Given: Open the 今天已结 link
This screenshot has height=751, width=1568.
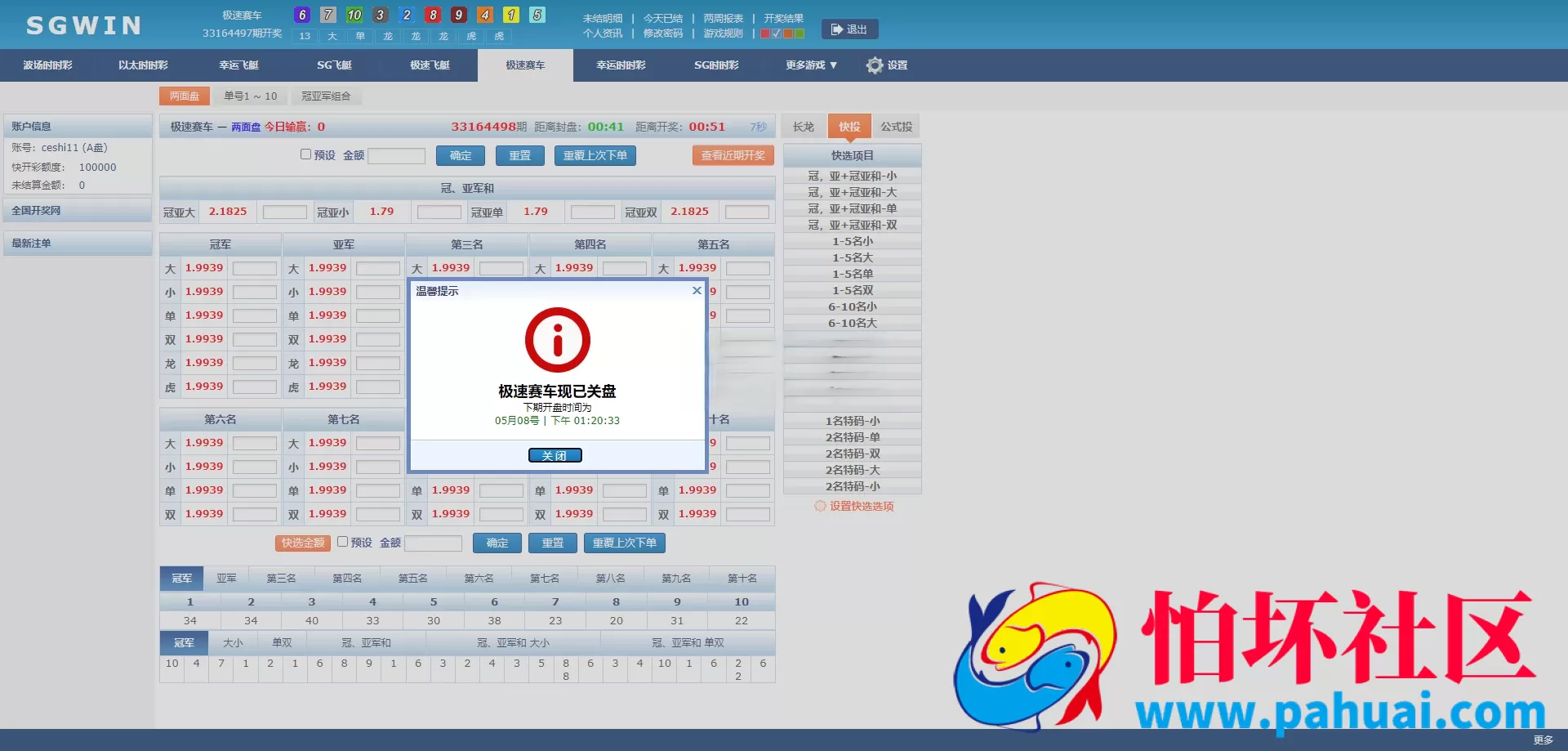Looking at the screenshot, I should coord(663,18).
